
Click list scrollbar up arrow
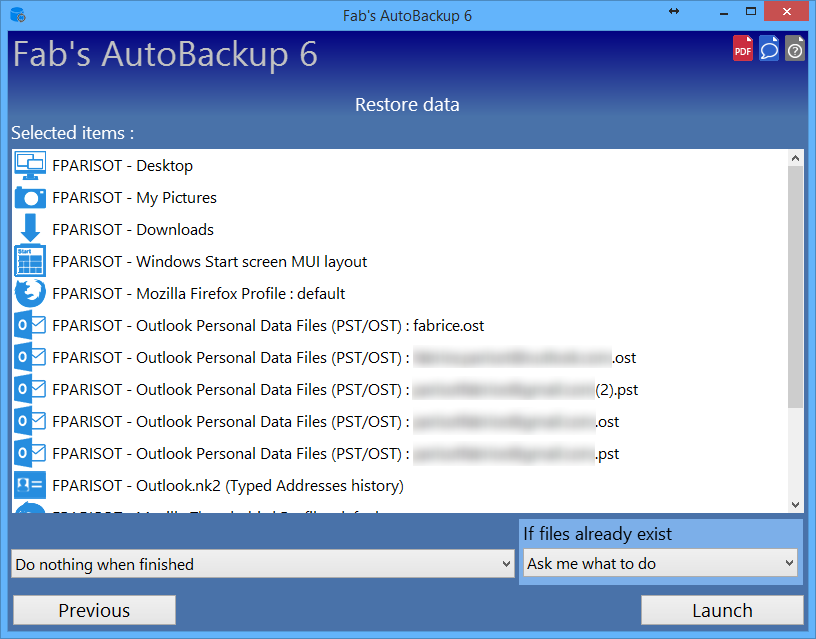point(795,158)
